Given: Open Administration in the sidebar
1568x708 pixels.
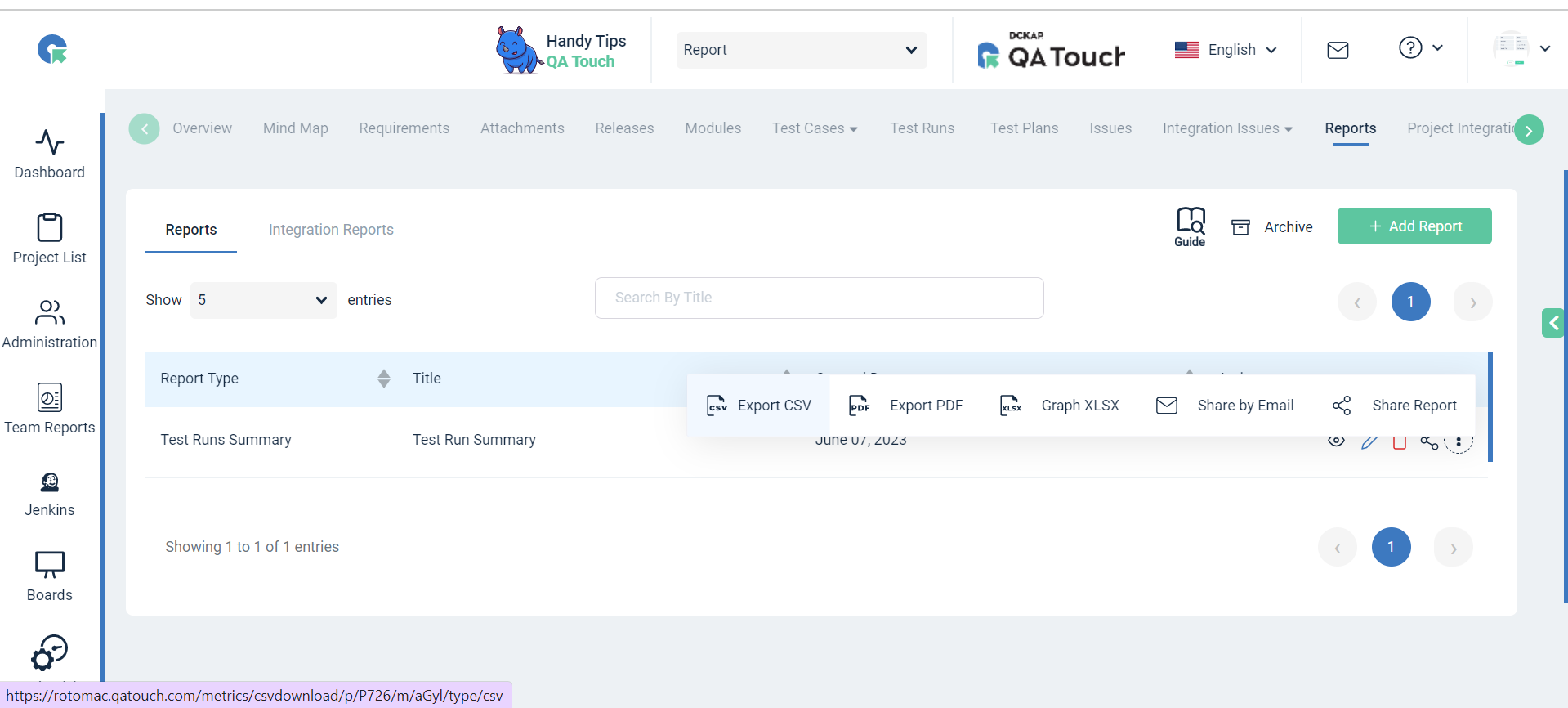Looking at the screenshot, I should tap(50, 324).
